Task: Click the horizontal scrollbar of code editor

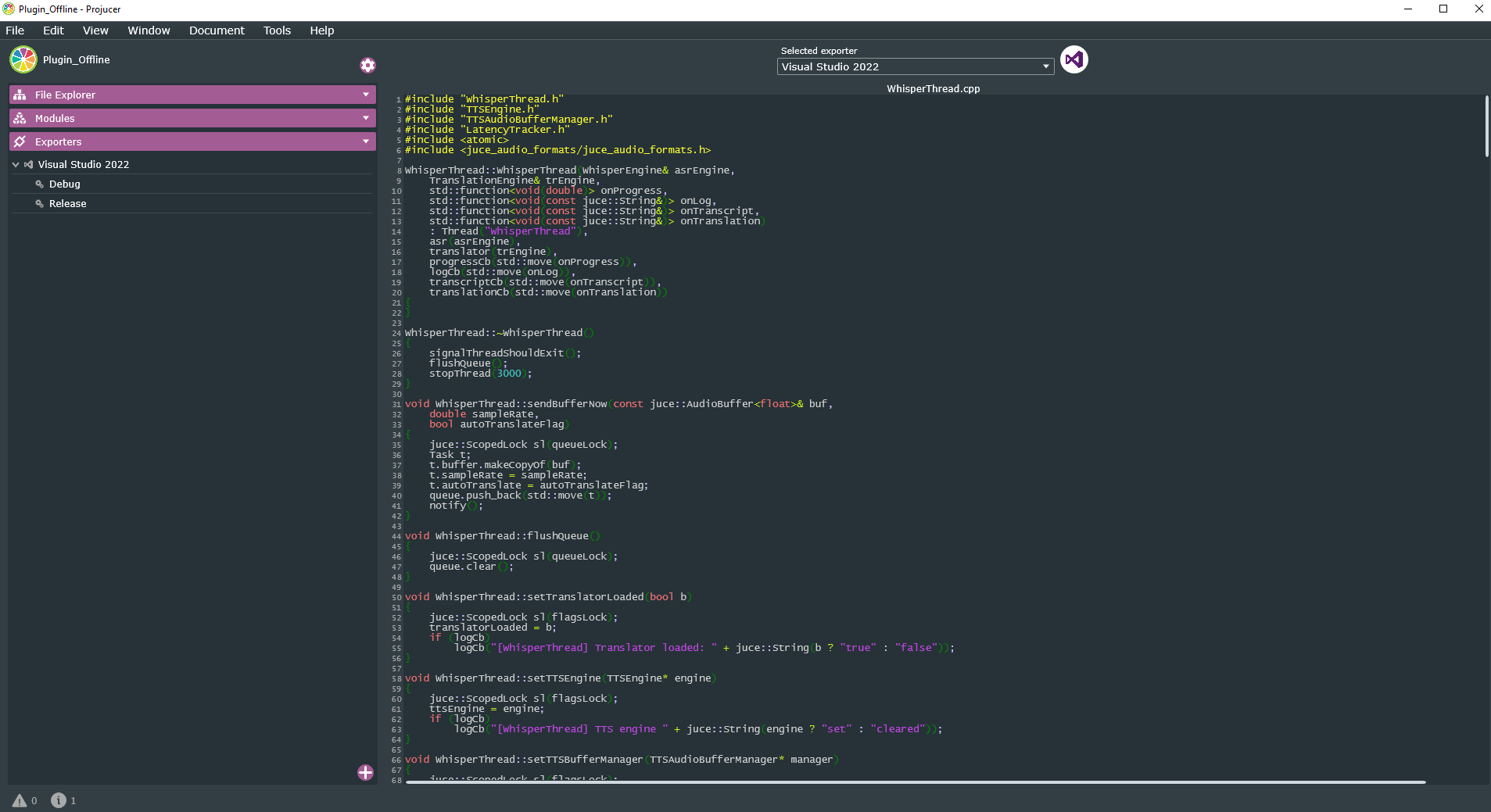Action: coord(916,782)
